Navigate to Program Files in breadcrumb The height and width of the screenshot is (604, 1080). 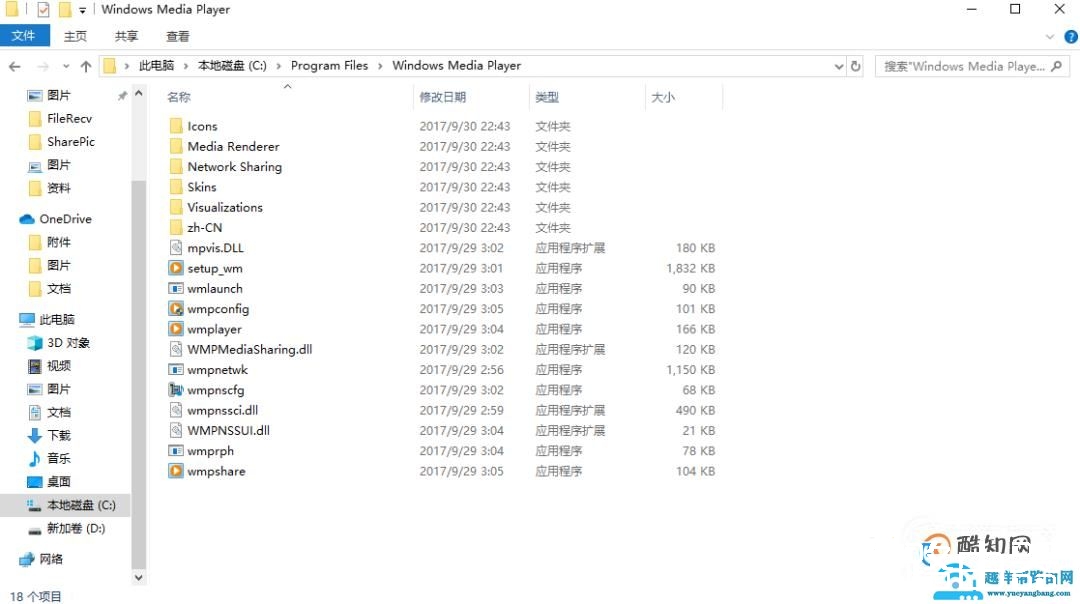coord(329,65)
